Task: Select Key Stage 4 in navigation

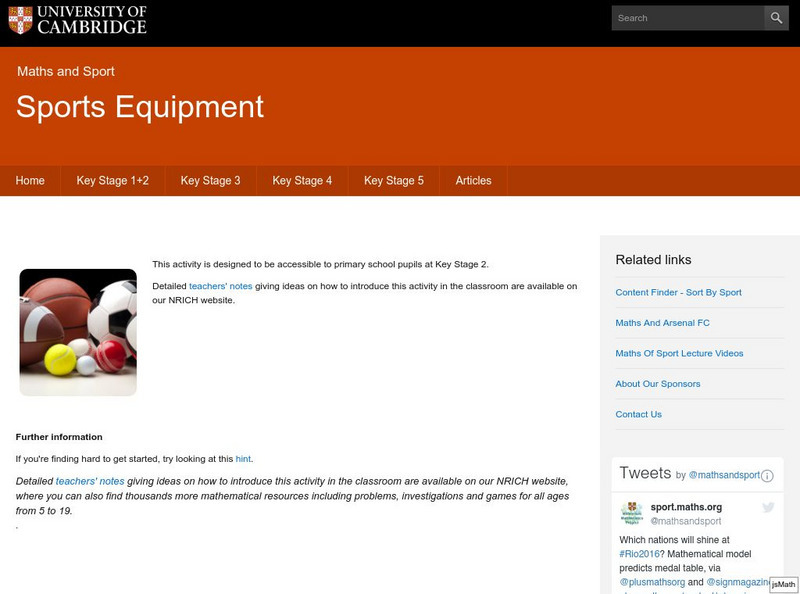Action: (x=302, y=181)
